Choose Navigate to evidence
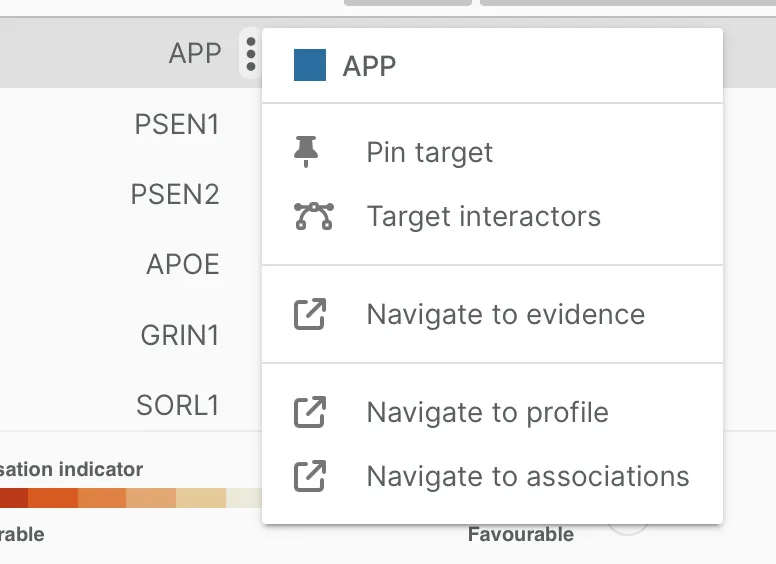The height and width of the screenshot is (564, 776). 492,314
